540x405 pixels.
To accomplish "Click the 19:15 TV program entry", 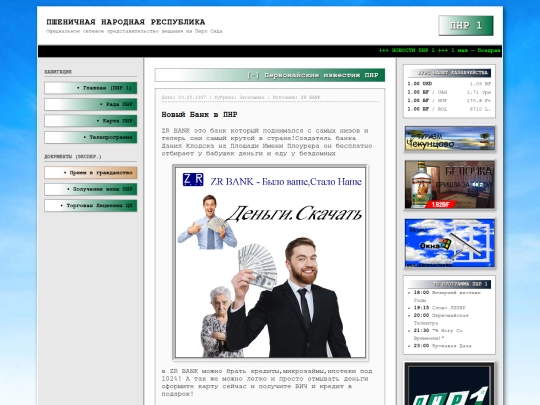I will click(x=439, y=308).
